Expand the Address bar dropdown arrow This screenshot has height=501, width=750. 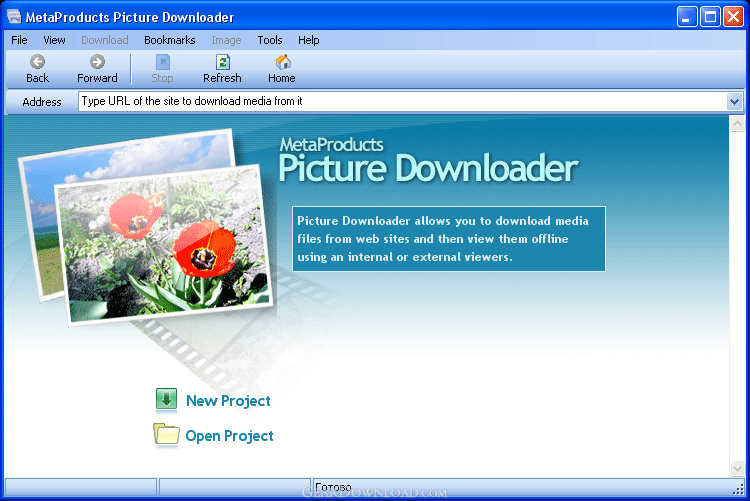point(734,101)
